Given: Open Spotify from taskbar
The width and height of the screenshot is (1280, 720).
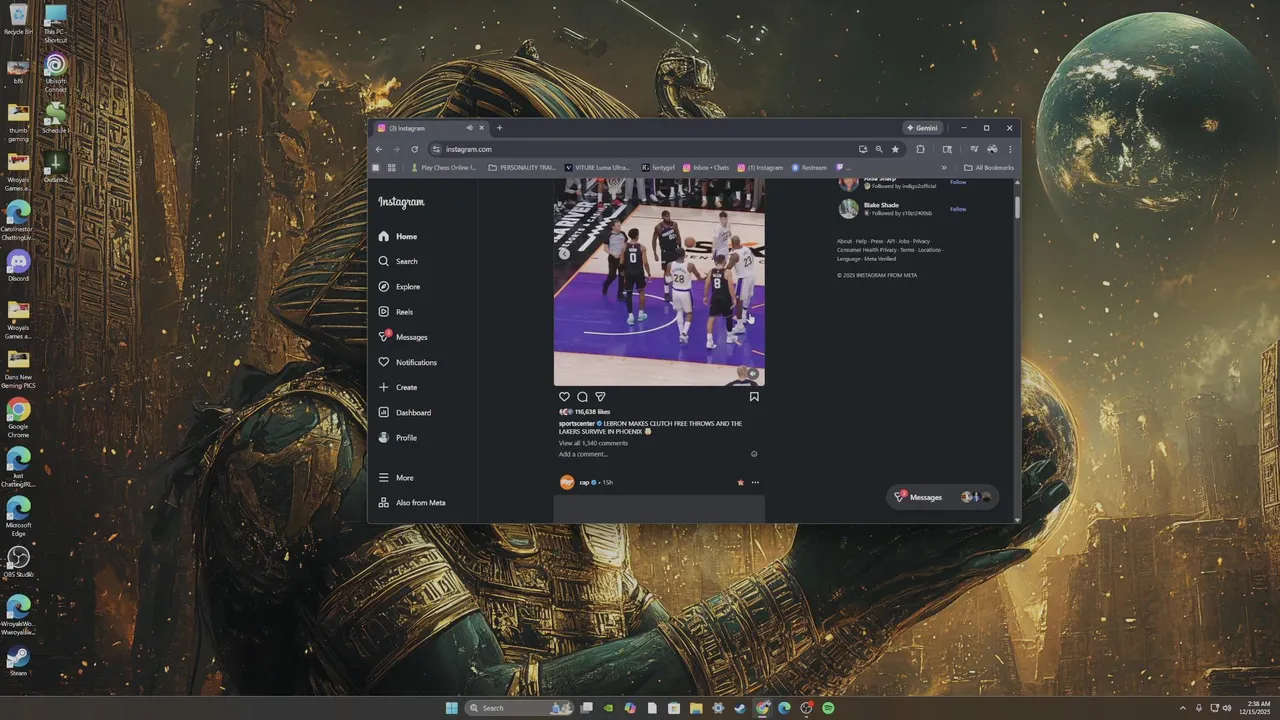Looking at the screenshot, I should pos(828,708).
